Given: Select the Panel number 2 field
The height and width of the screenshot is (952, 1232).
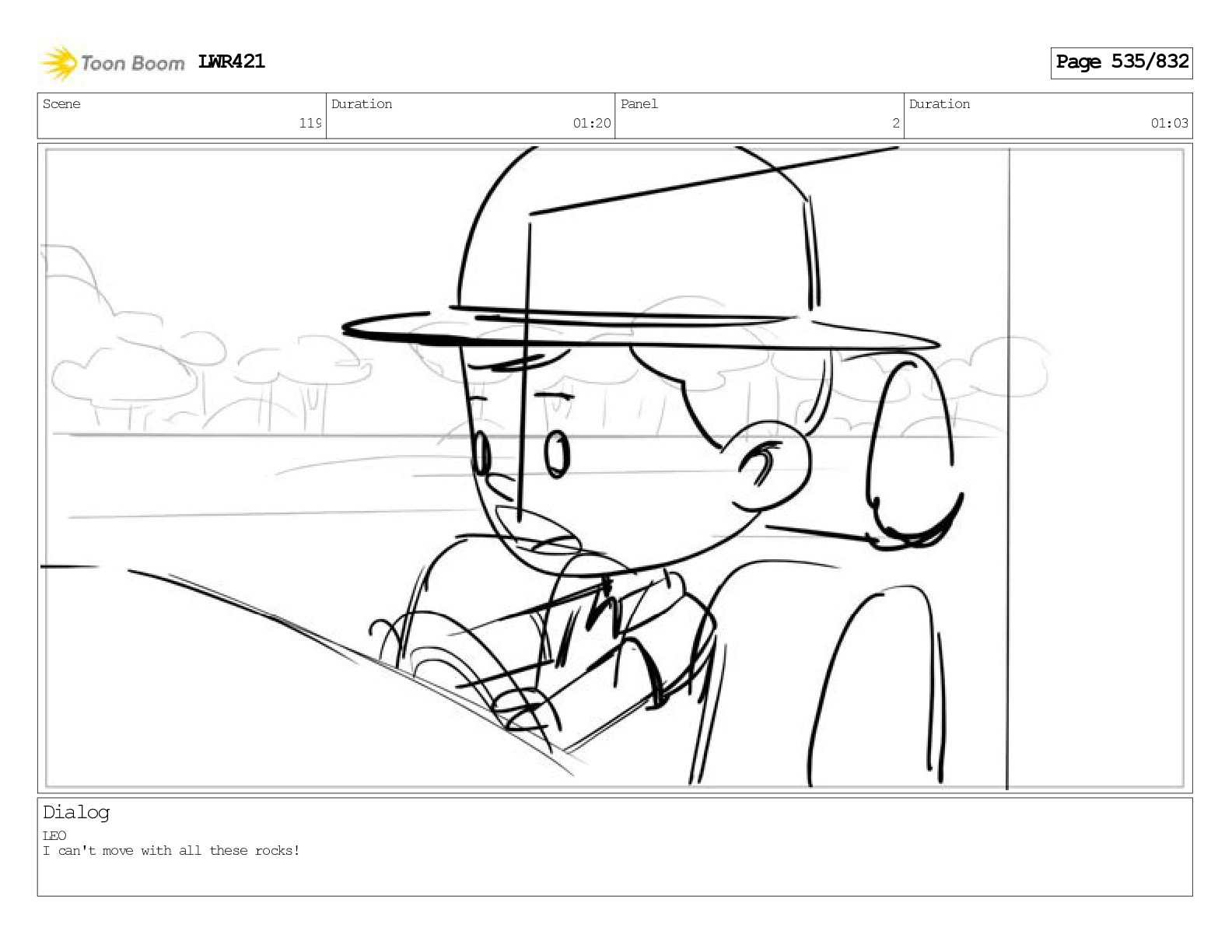Looking at the screenshot, I should pos(759,115).
